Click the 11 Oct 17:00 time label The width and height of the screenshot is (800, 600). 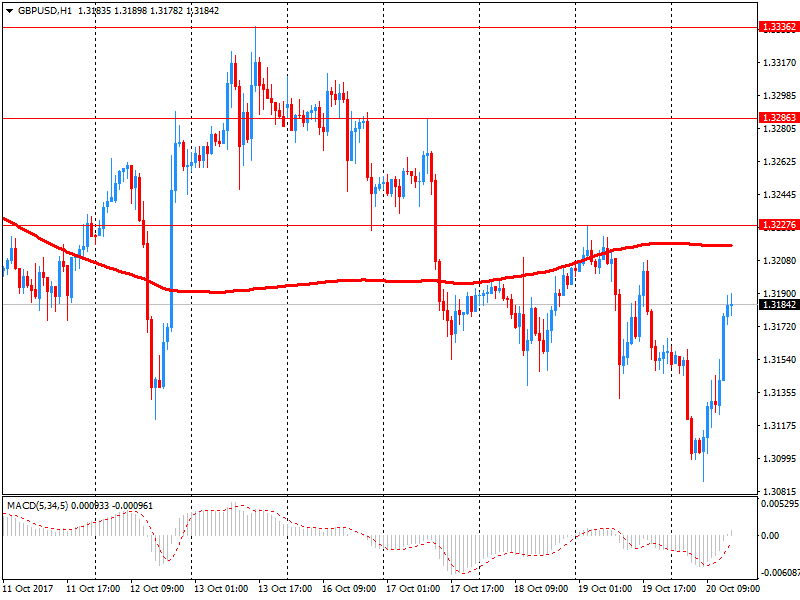coord(93,589)
